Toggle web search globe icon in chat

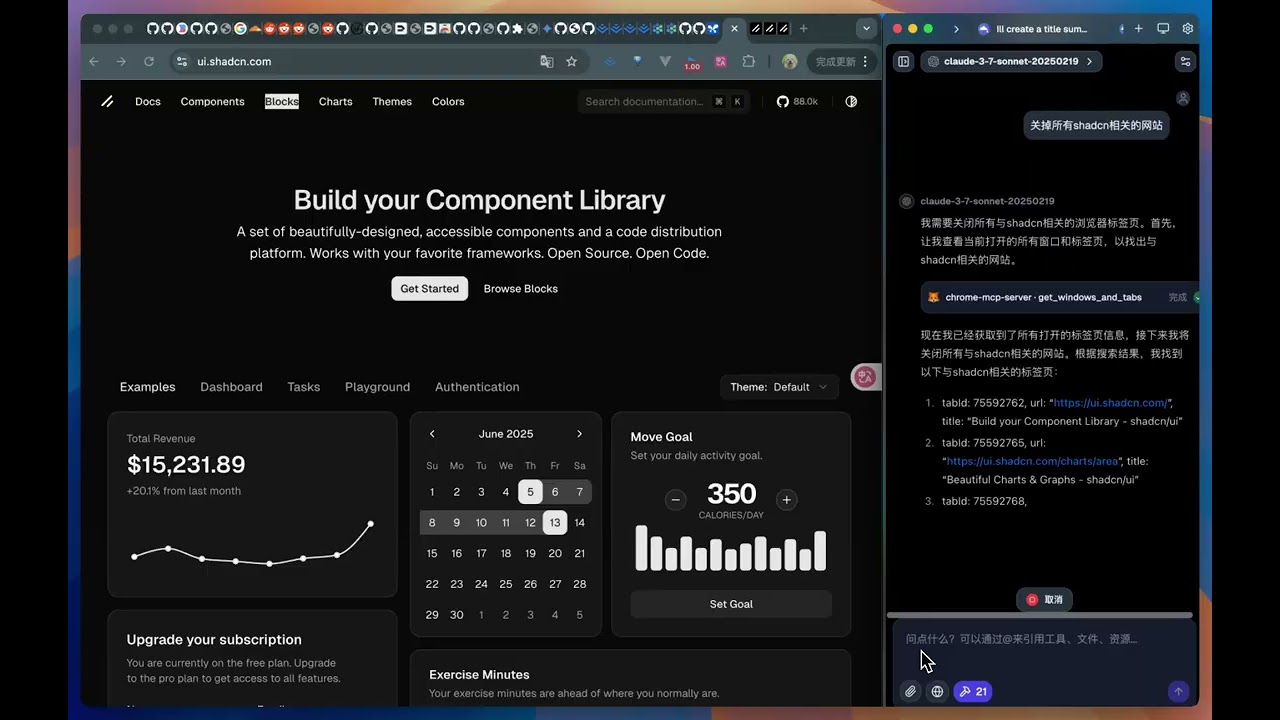(x=937, y=691)
